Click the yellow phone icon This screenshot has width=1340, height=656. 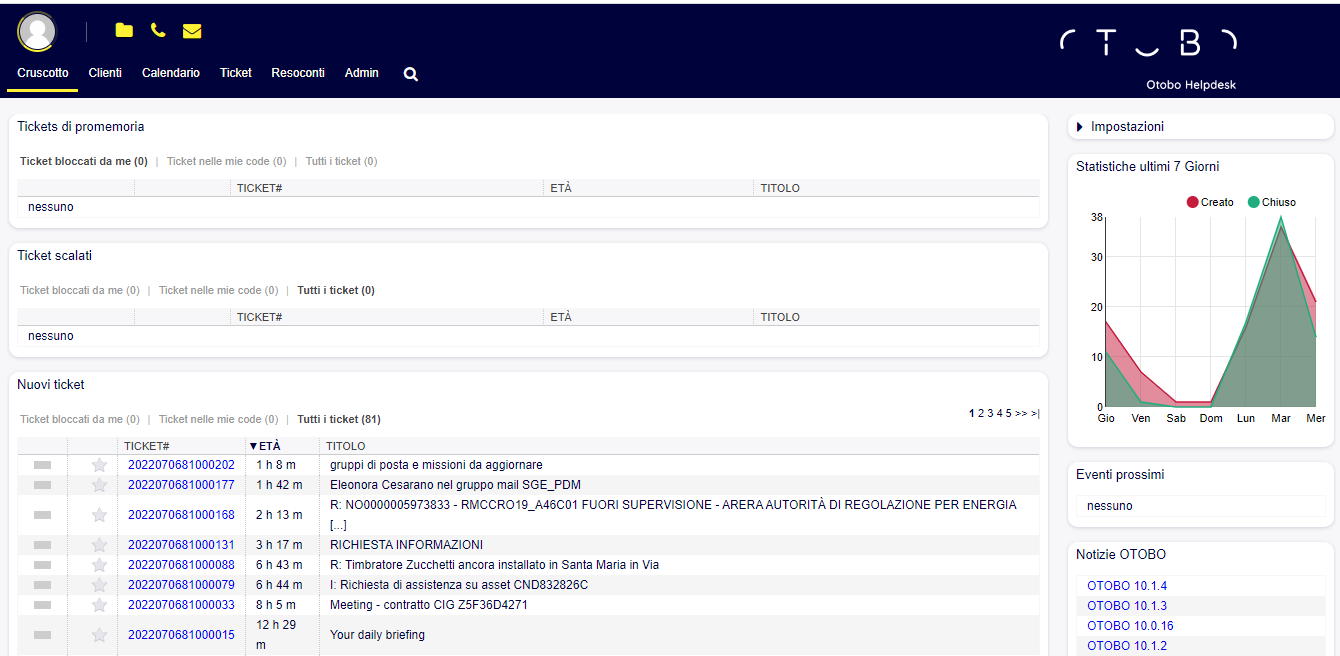click(x=158, y=31)
